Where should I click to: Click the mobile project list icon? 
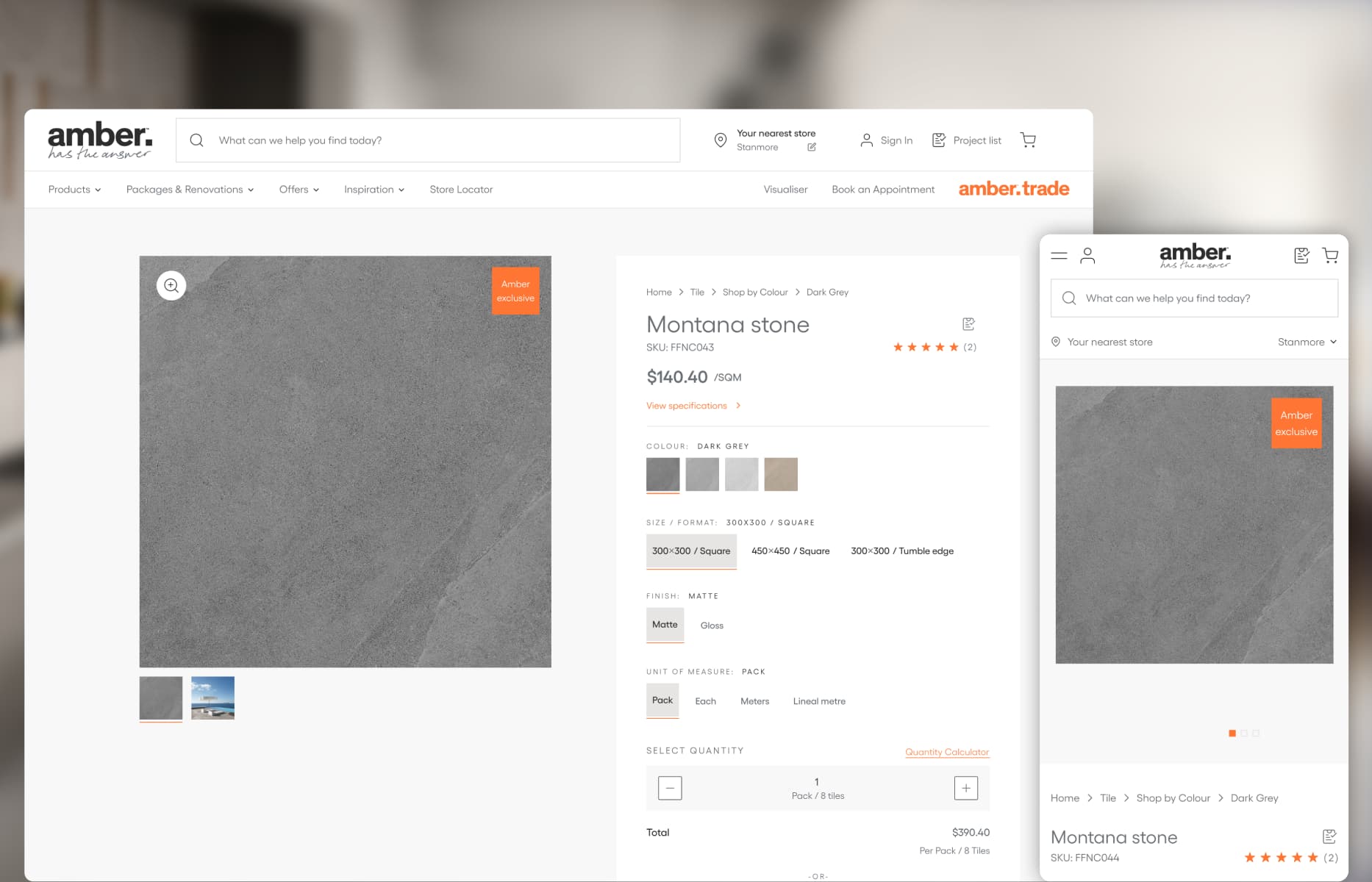(x=1301, y=256)
